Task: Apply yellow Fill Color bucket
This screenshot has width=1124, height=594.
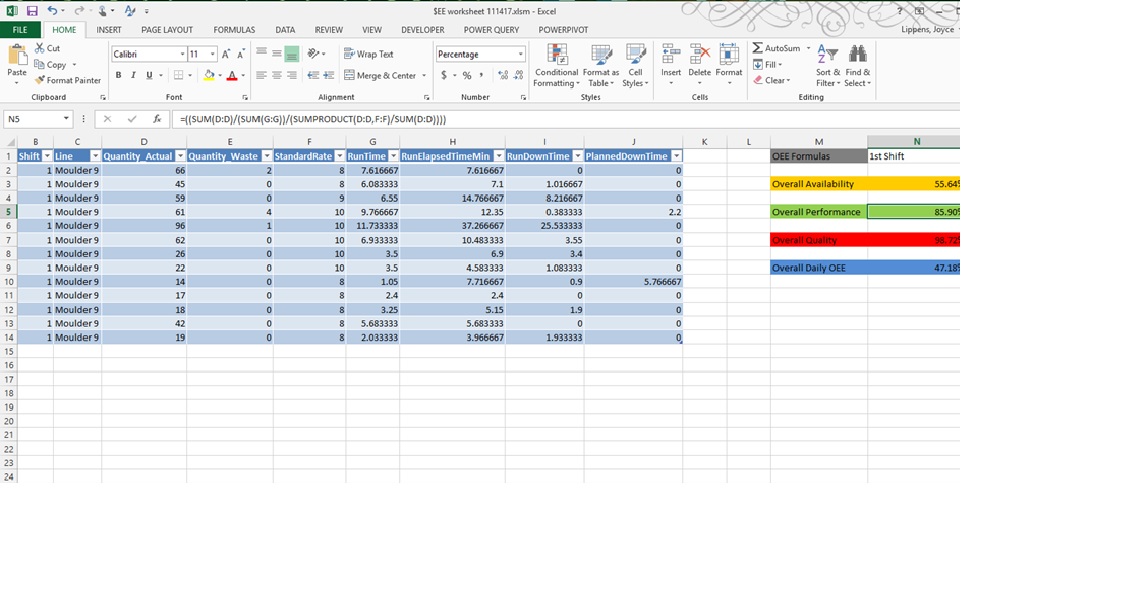Action: [x=209, y=75]
